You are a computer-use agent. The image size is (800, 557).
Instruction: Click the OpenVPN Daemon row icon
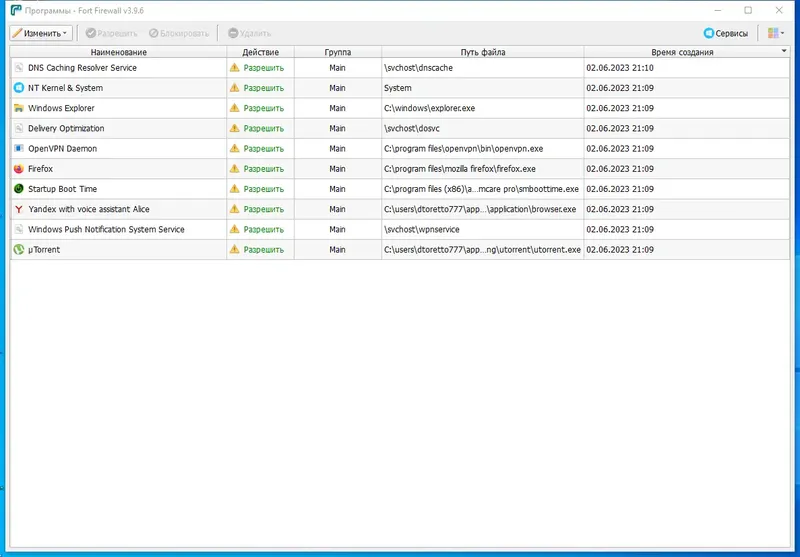[19, 148]
